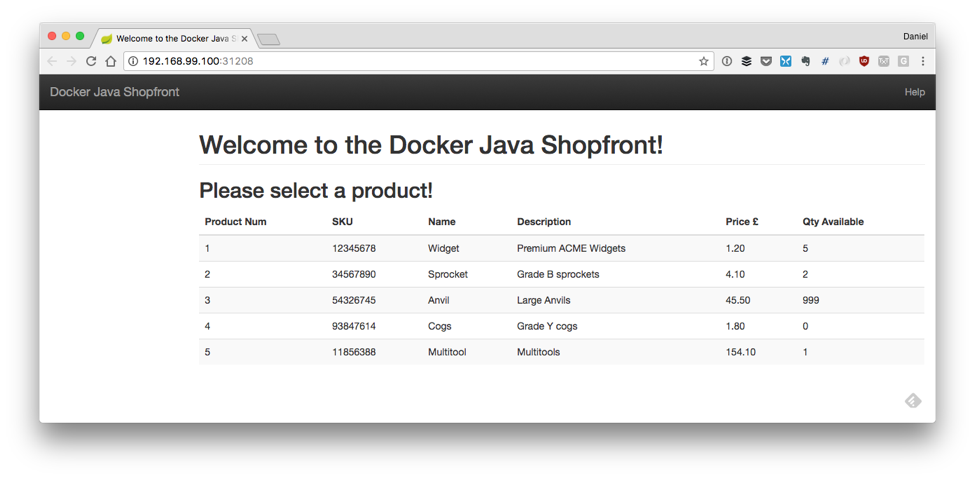Select the Widget product row
The image size is (975, 479).
(560, 248)
